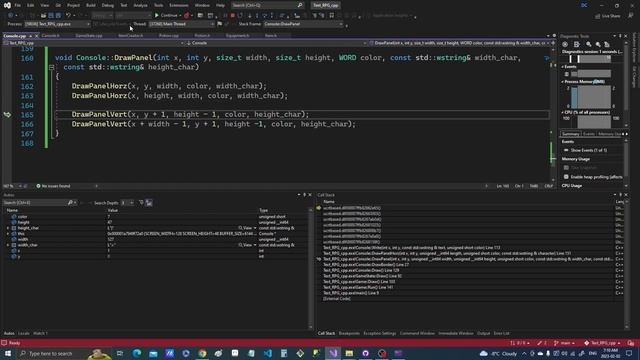This screenshot has height=360, width=640.
Task: Open the Error List tab
Action: [x=501, y=333]
